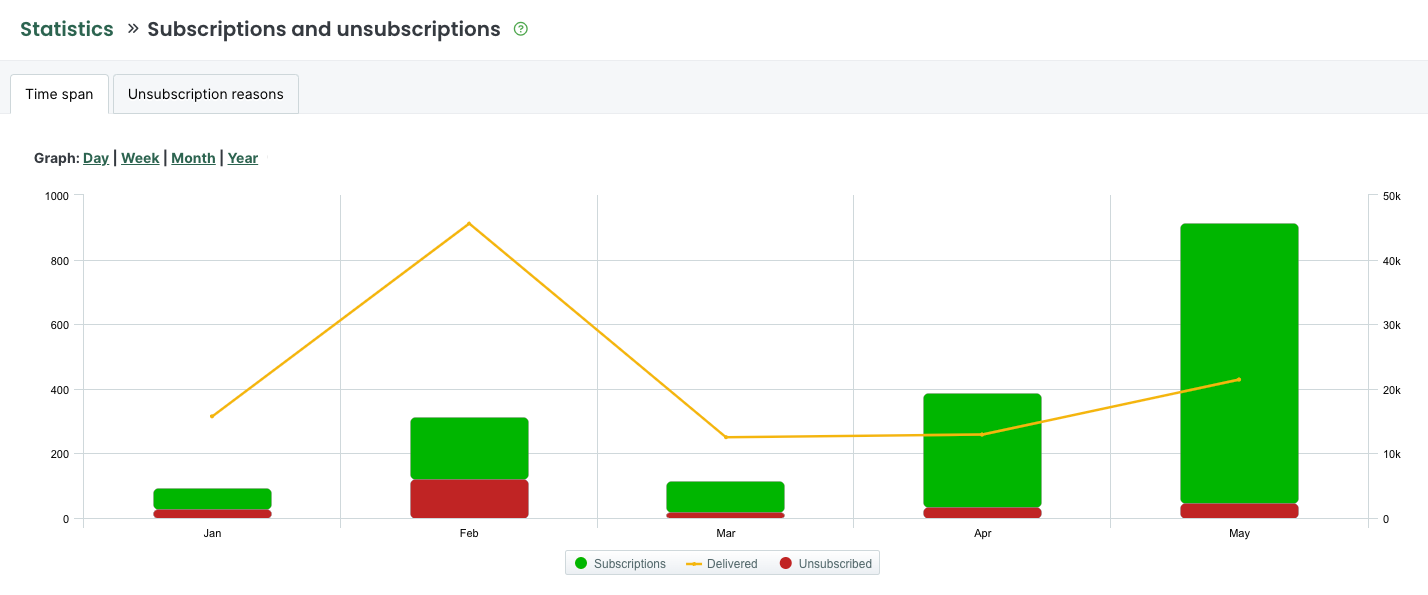
Task: Set graph view to Week
Action: pyautogui.click(x=140, y=158)
